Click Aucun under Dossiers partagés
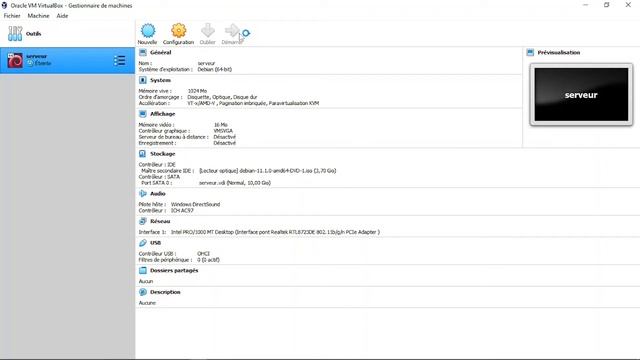Screen dimensions: 640x360 [146, 281]
